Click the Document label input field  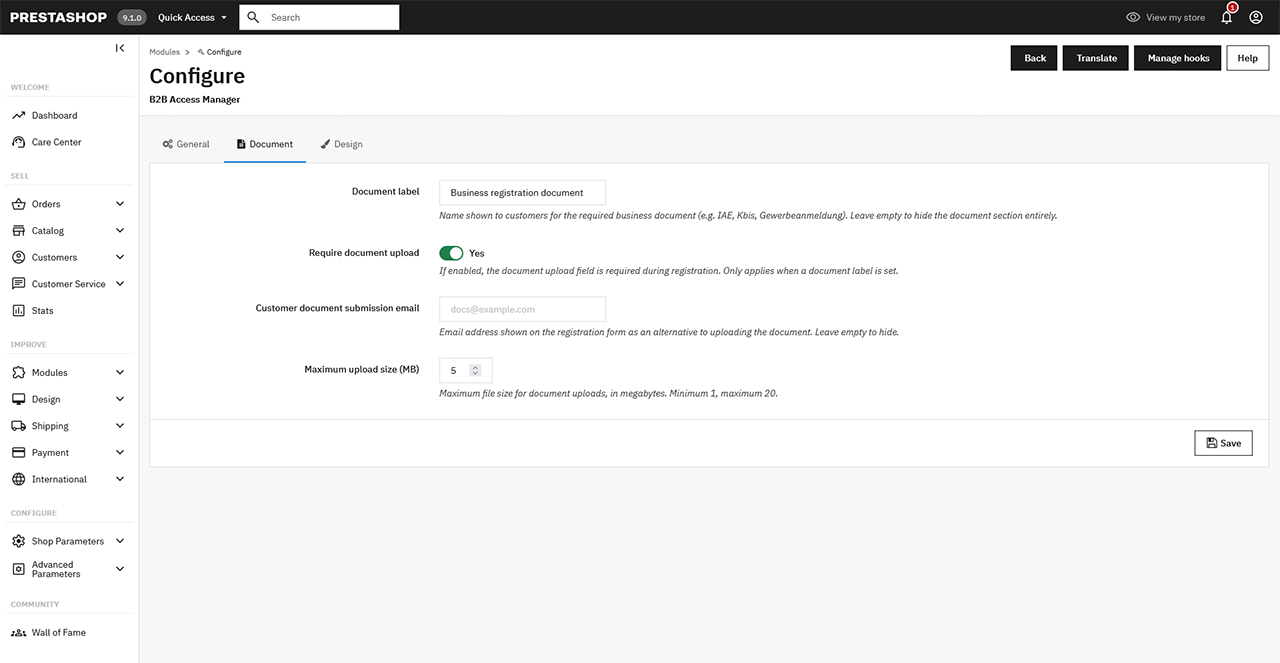[522, 192]
